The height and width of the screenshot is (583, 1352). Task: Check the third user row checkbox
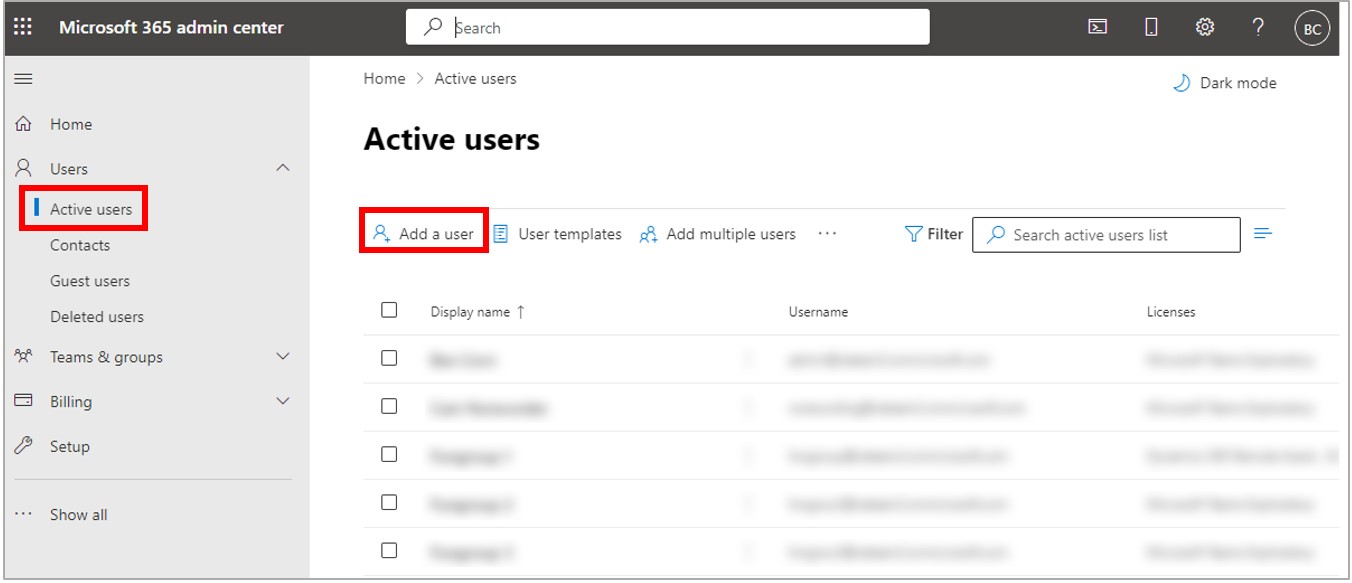(x=389, y=454)
